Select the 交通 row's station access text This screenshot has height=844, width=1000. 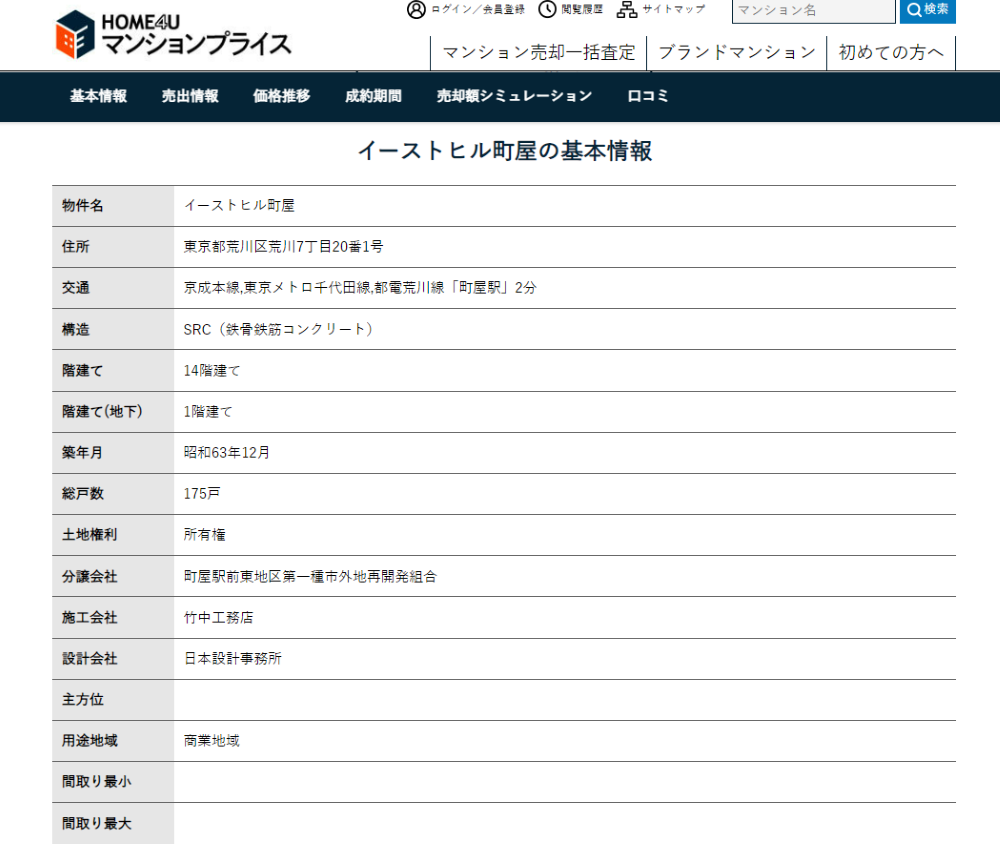[x=360, y=288]
